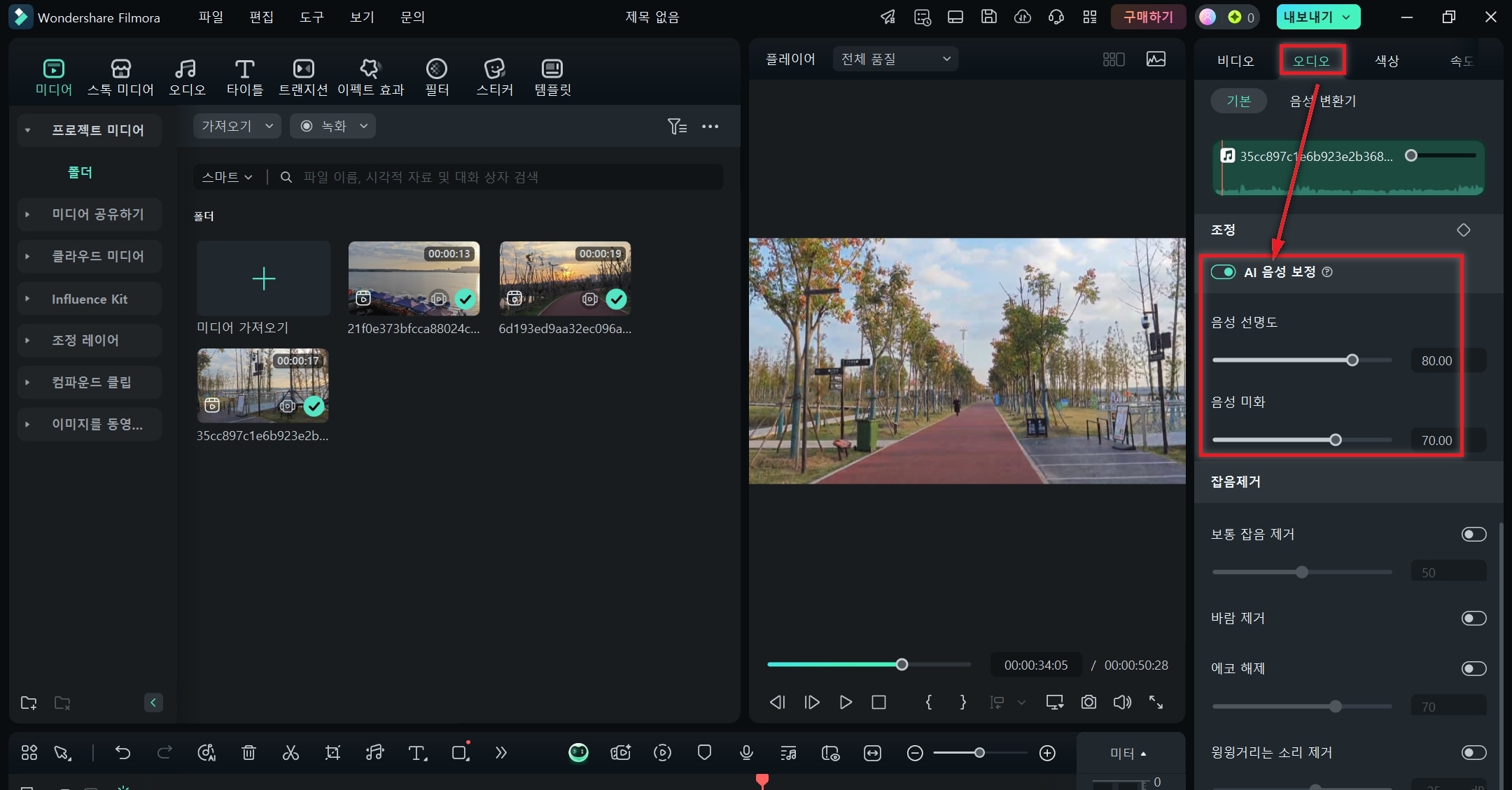Toggle AI 음성 보정 switch off
This screenshot has width=1512, height=790.
(x=1224, y=272)
